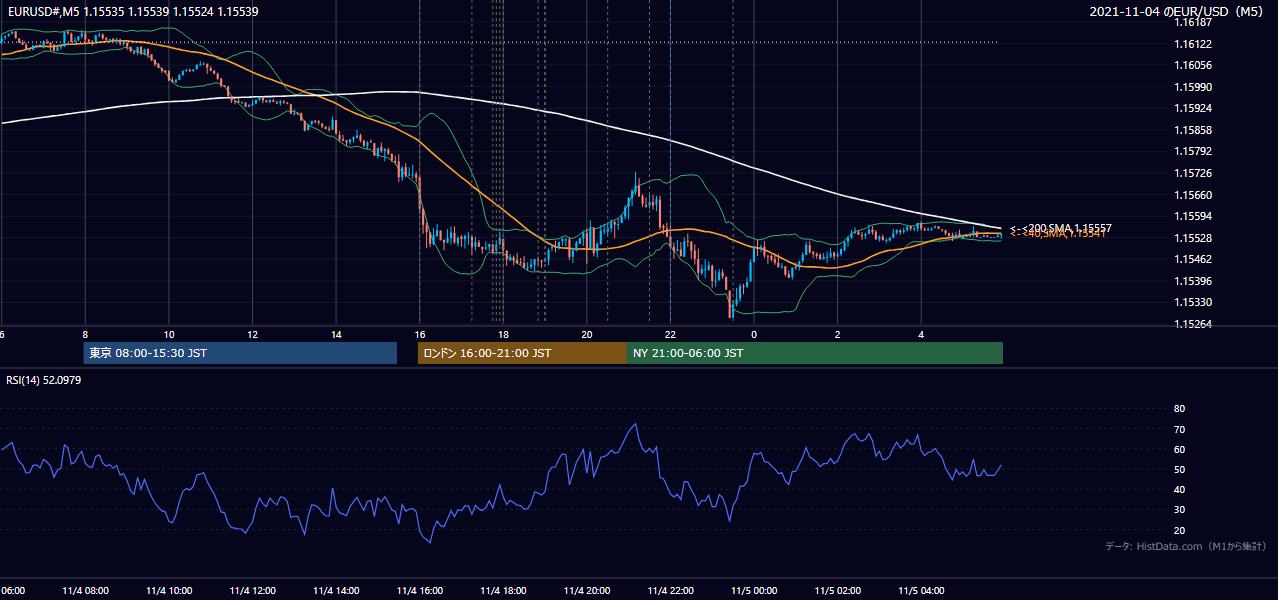Click the 1.15792 price axis label
This screenshot has height=600, width=1278.
(x=1193, y=152)
